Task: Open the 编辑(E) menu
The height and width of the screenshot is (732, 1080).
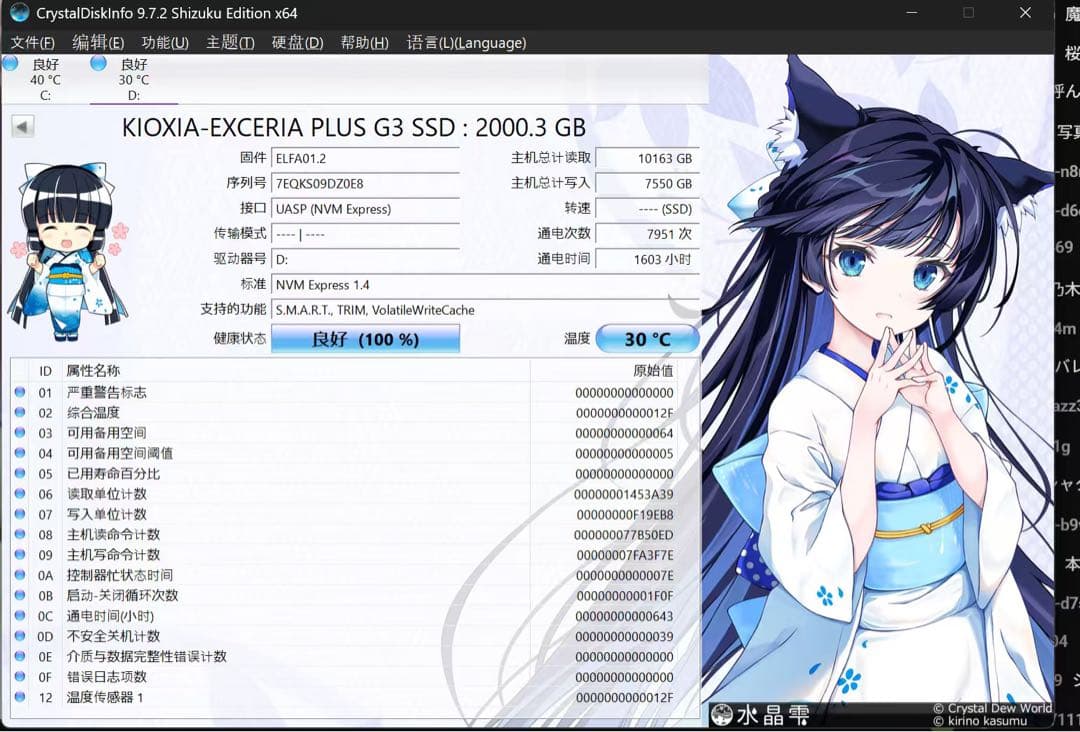Action: (x=98, y=43)
